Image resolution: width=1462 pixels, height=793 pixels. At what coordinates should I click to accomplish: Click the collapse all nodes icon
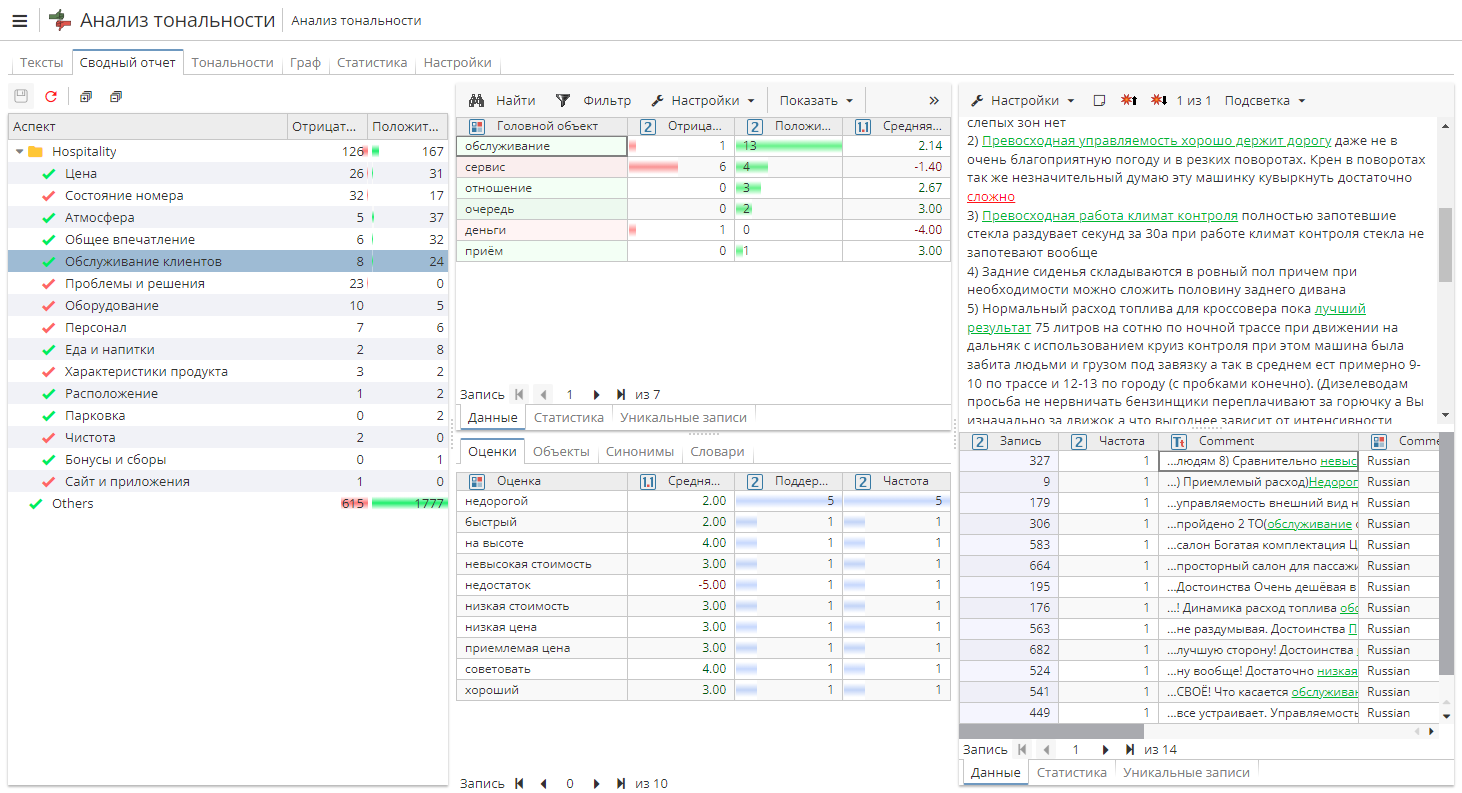pos(116,97)
